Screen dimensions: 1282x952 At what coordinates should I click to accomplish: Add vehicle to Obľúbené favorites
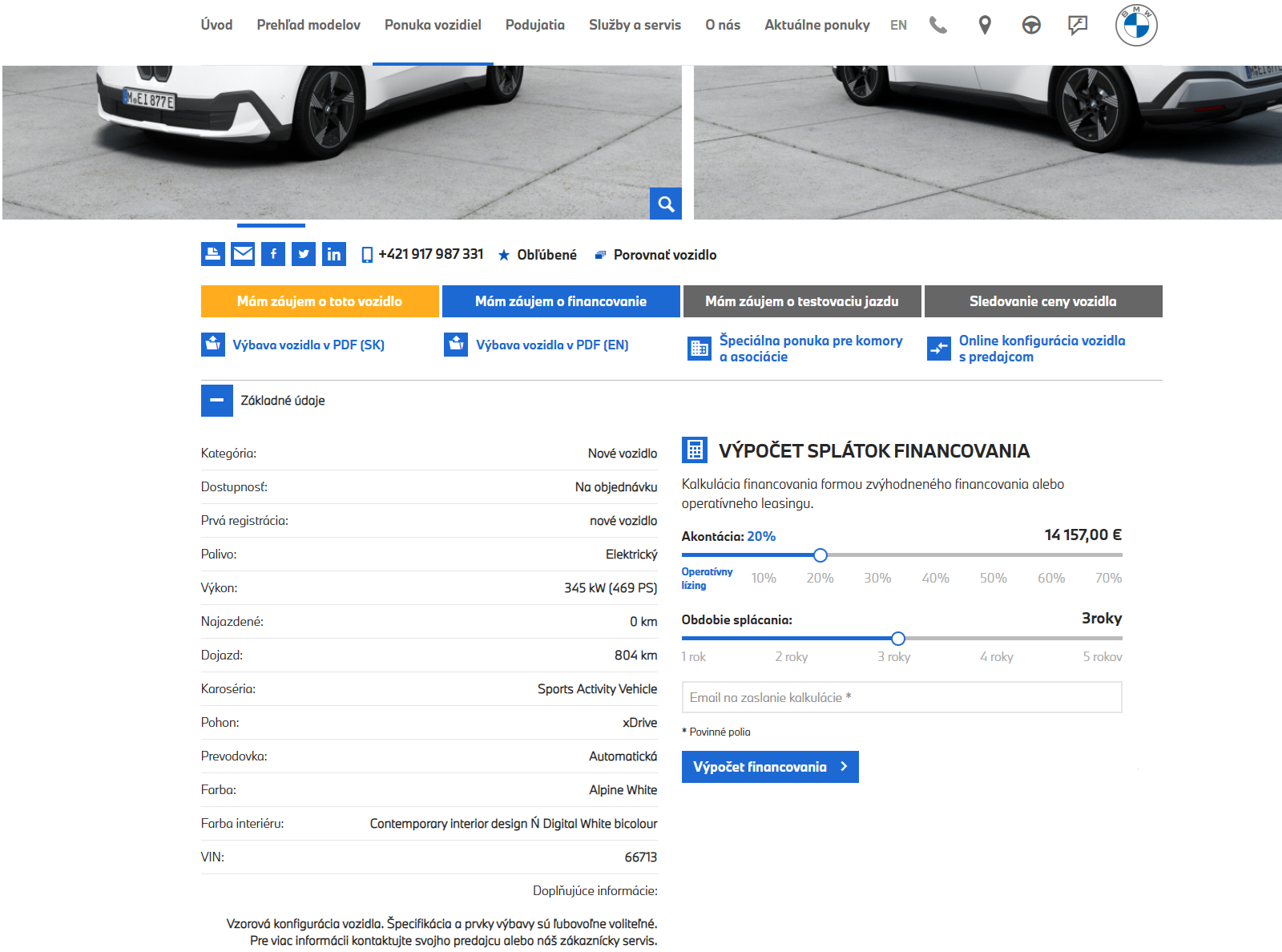click(x=537, y=255)
